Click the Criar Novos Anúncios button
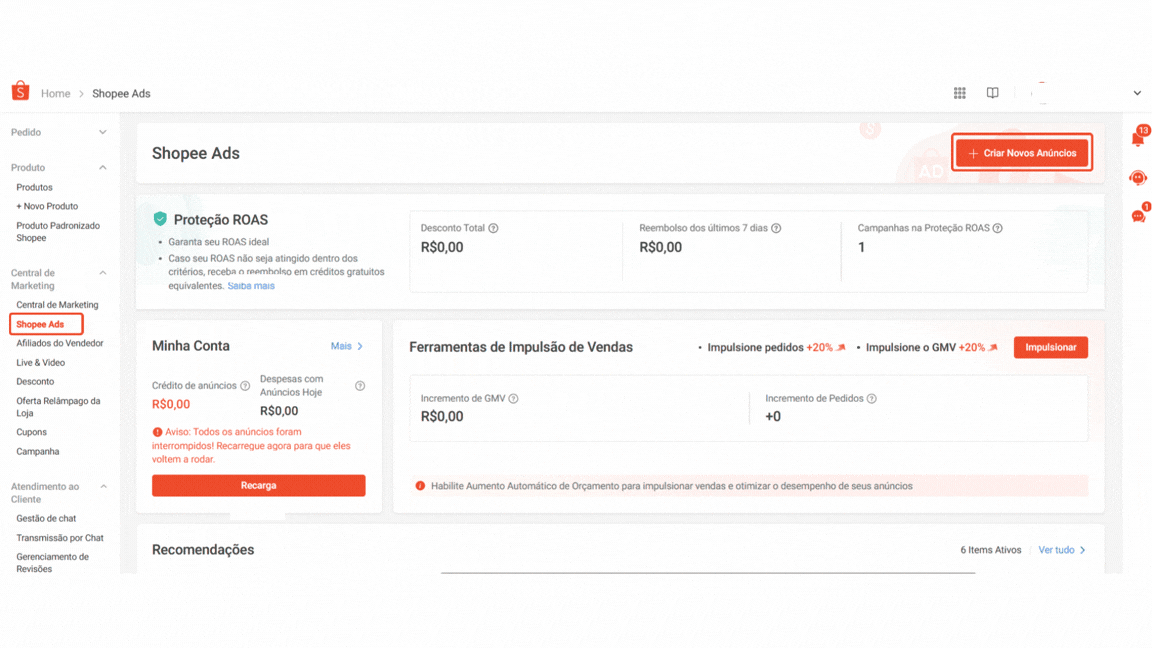 pos(1021,153)
